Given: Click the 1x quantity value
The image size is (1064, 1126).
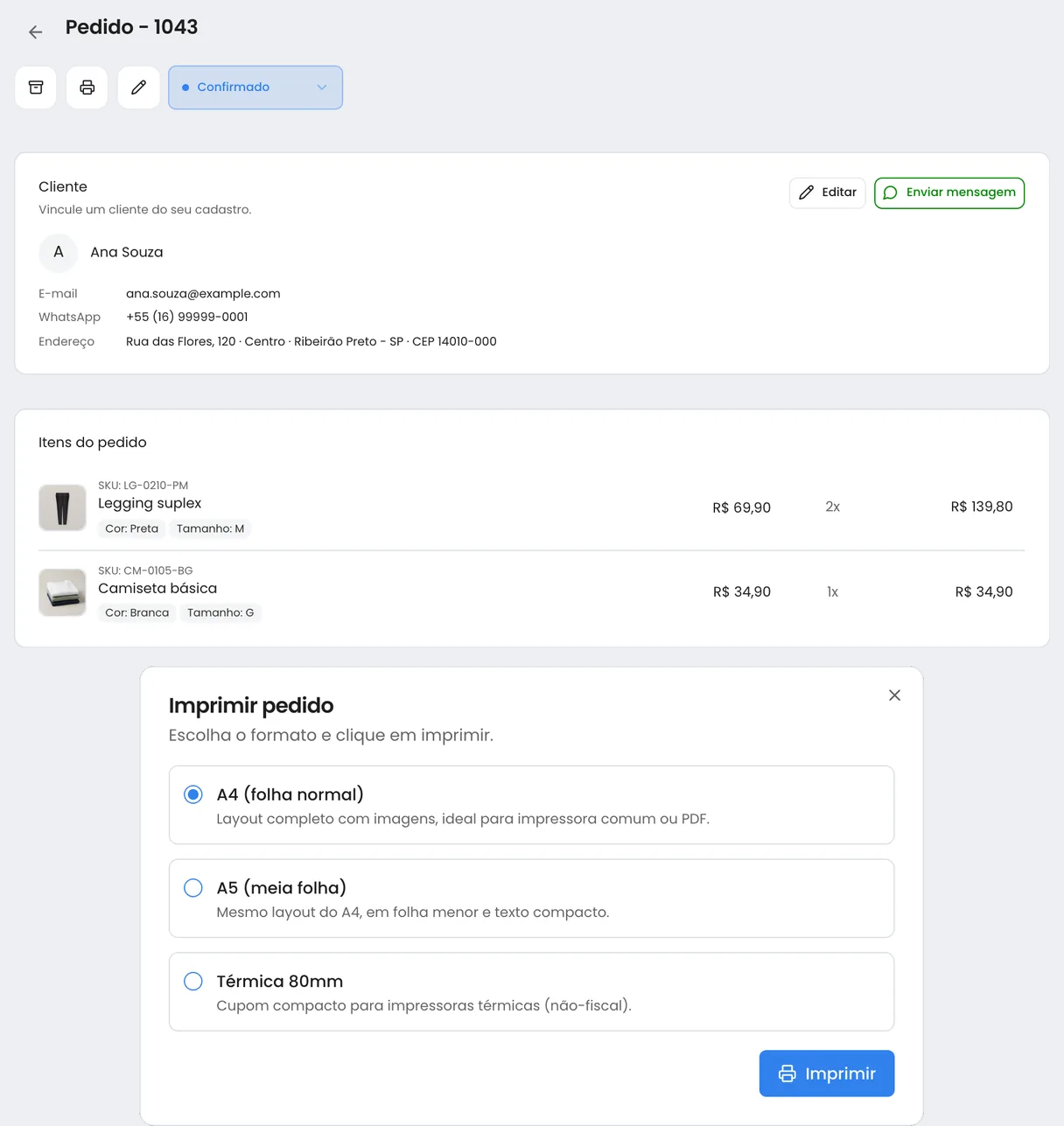Looking at the screenshot, I should point(833,592).
